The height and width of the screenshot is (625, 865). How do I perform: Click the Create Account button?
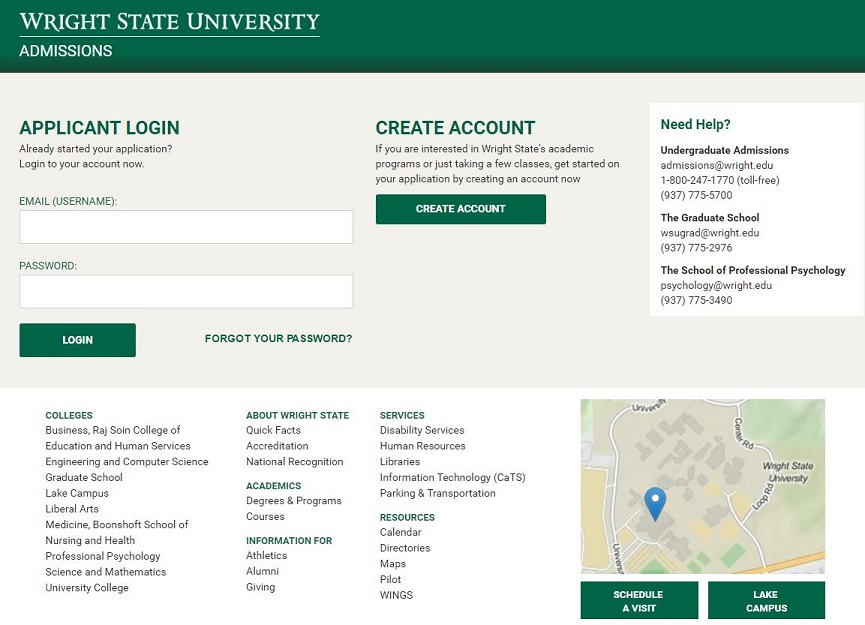(x=460, y=209)
